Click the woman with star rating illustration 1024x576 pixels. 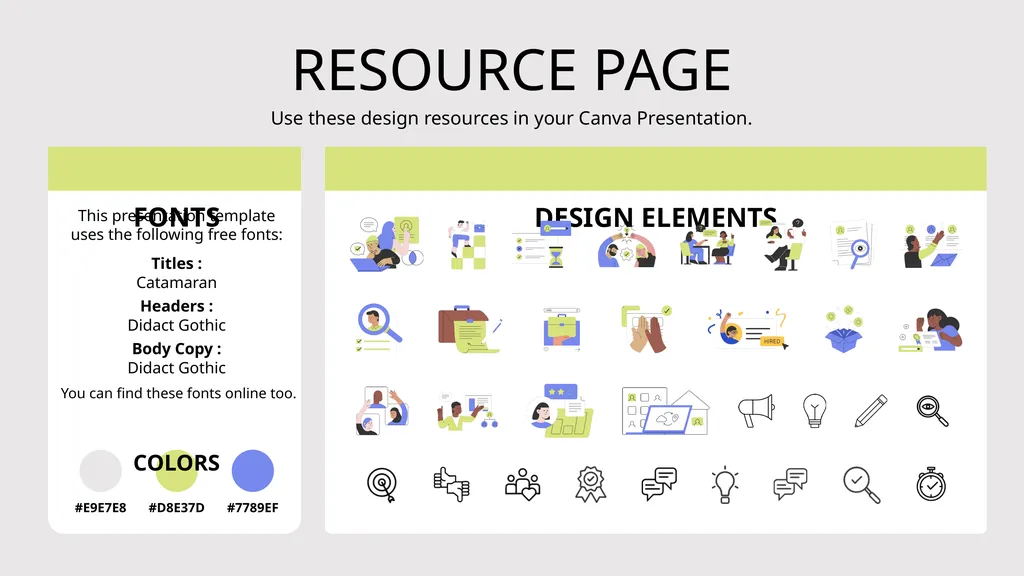[562, 411]
